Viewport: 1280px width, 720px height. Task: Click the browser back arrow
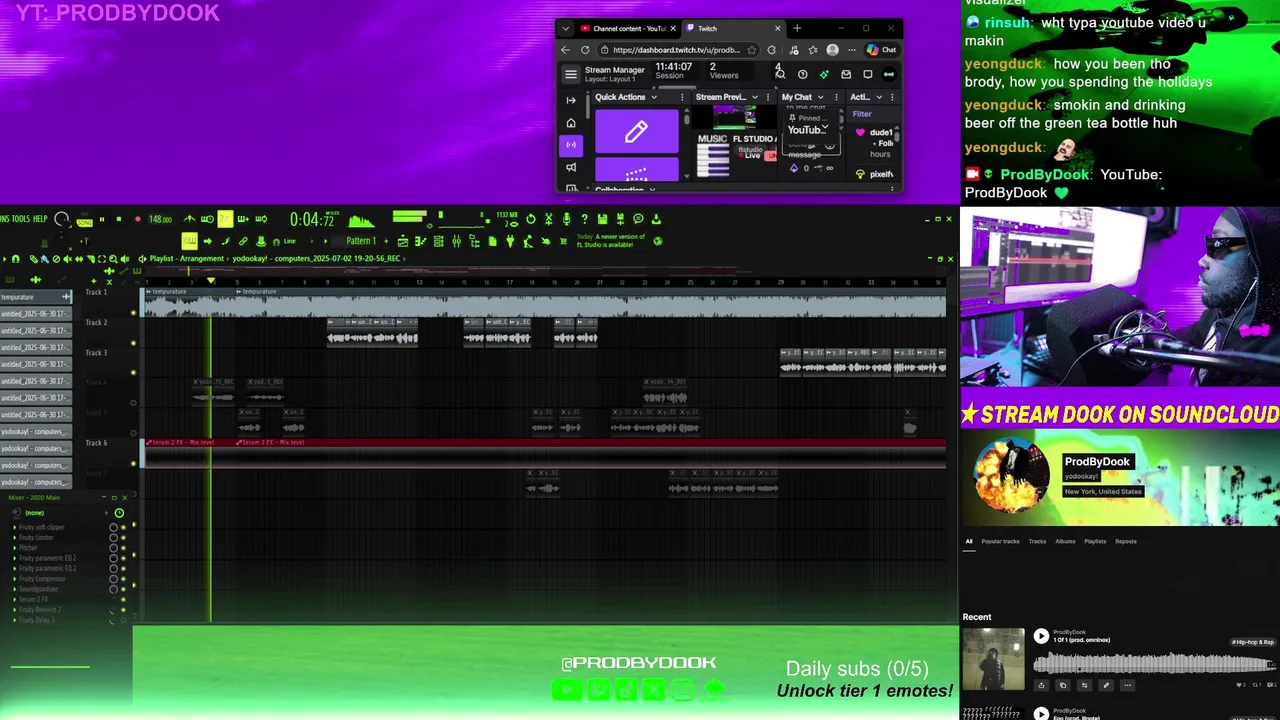[566, 50]
